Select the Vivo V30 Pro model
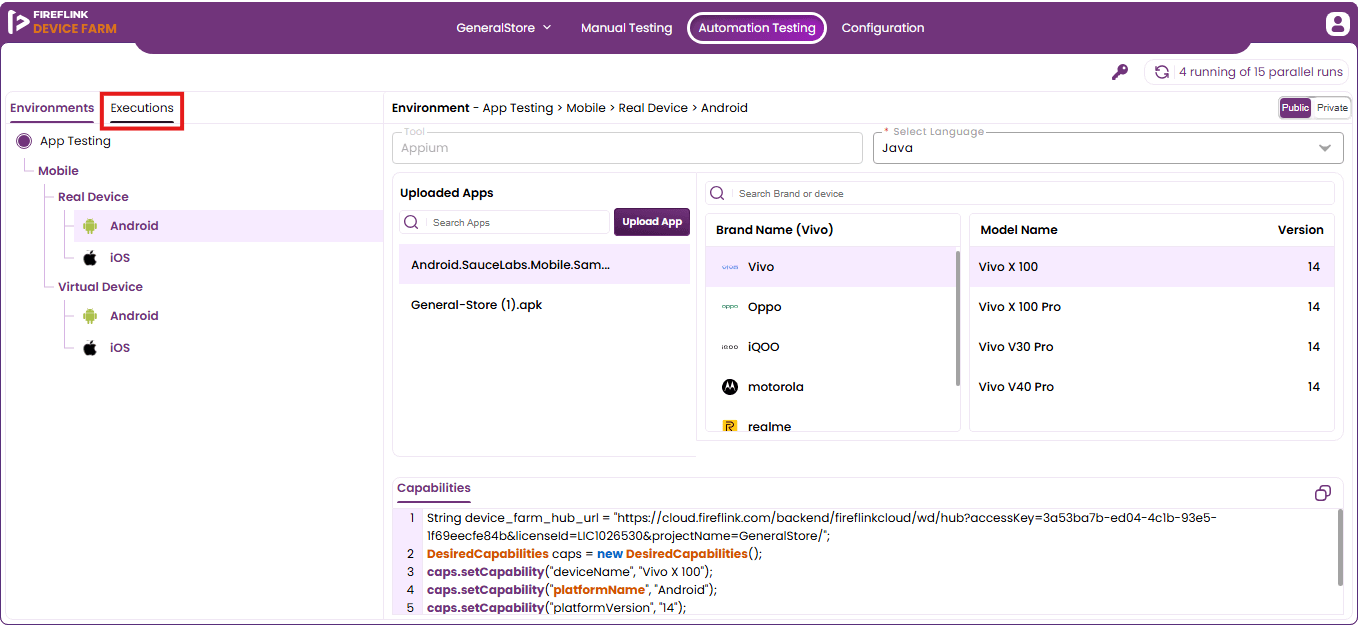The image size is (1361, 626). (1152, 347)
